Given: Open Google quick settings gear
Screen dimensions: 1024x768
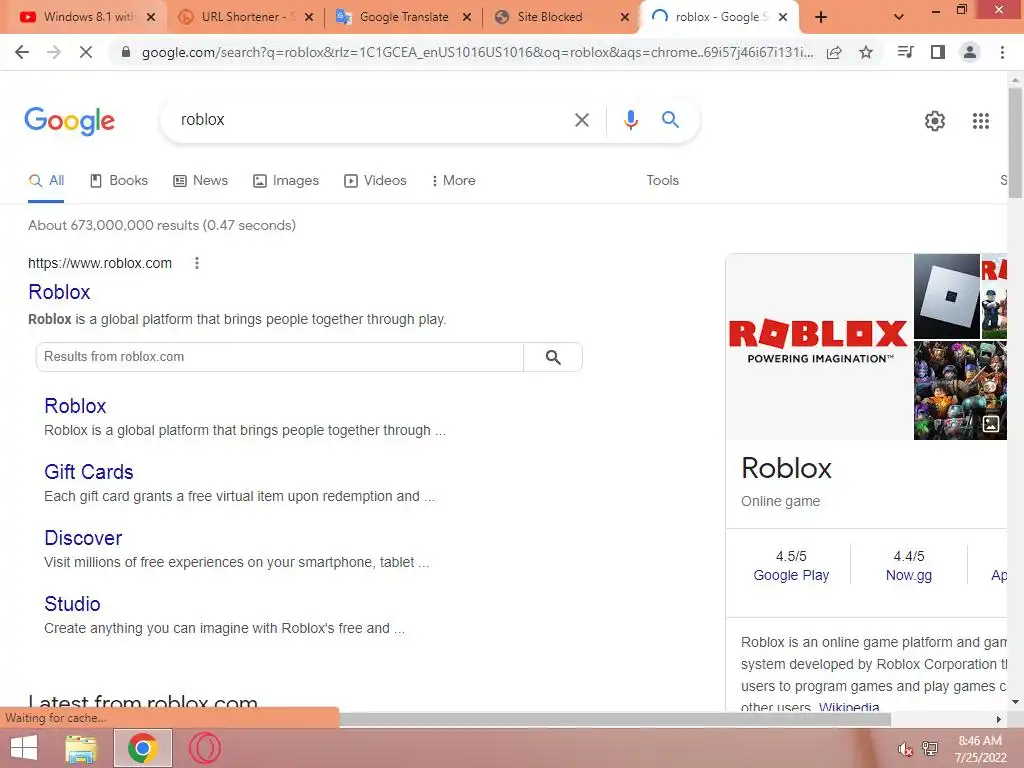Looking at the screenshot, I should [935, 121].
